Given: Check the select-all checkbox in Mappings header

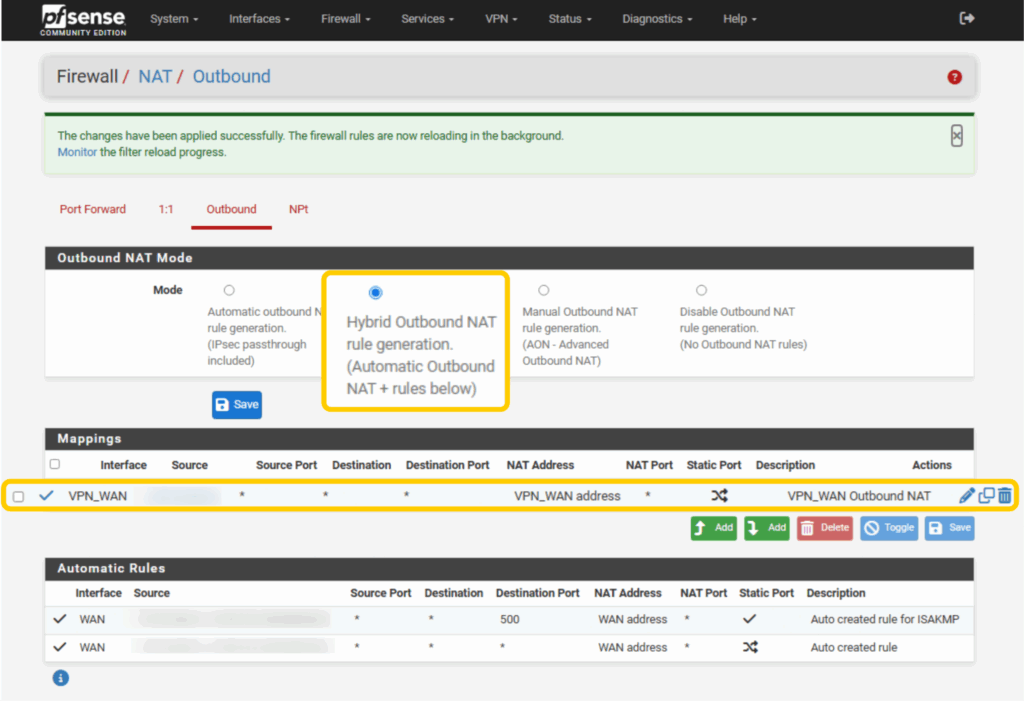Looking at the screenshot, I should pyautogui.click(x=55, y=464).
